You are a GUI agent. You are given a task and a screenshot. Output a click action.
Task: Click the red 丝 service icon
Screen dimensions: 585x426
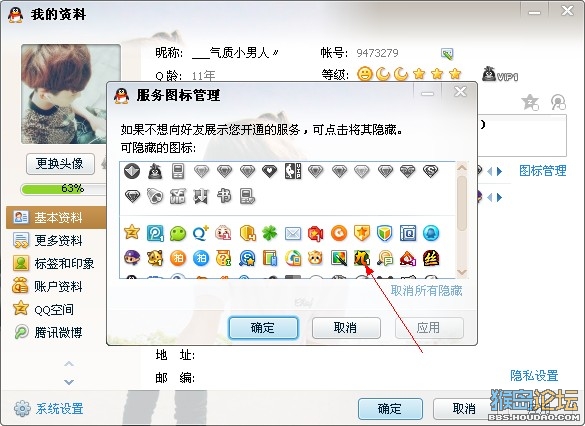coord(431,258)
